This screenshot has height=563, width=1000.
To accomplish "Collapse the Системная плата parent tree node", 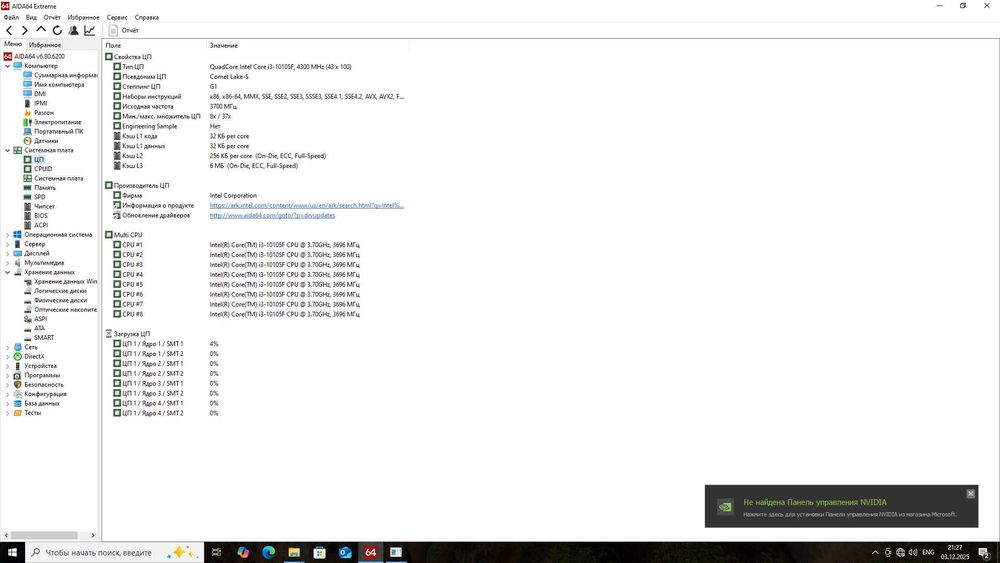I will tap(8, 150).
